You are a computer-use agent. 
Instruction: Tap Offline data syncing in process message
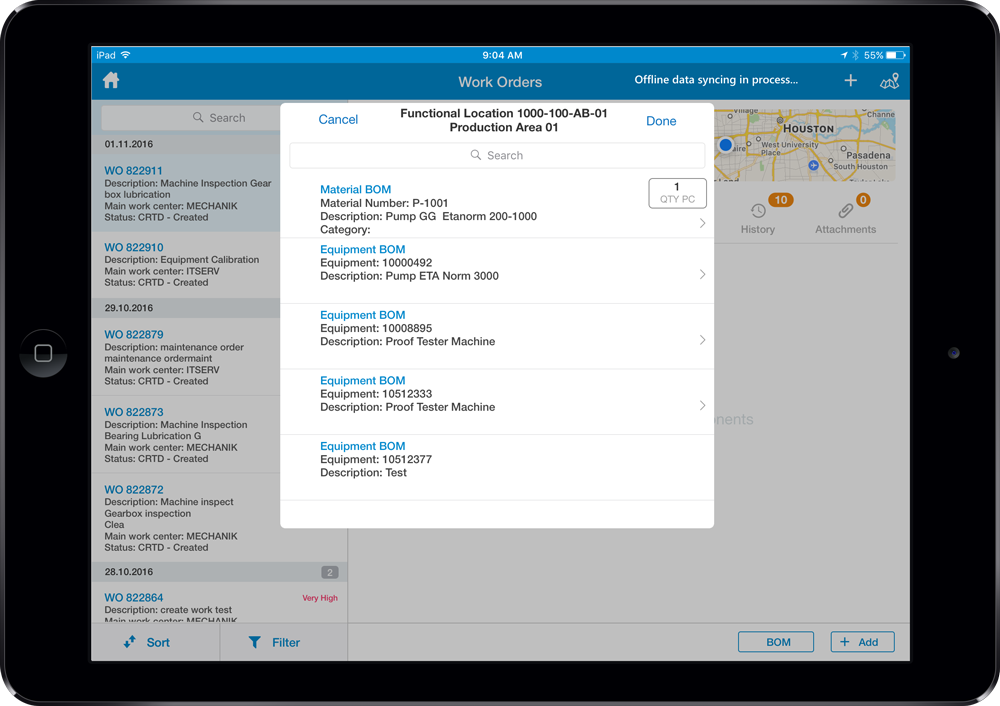click(x=716, y=80)
